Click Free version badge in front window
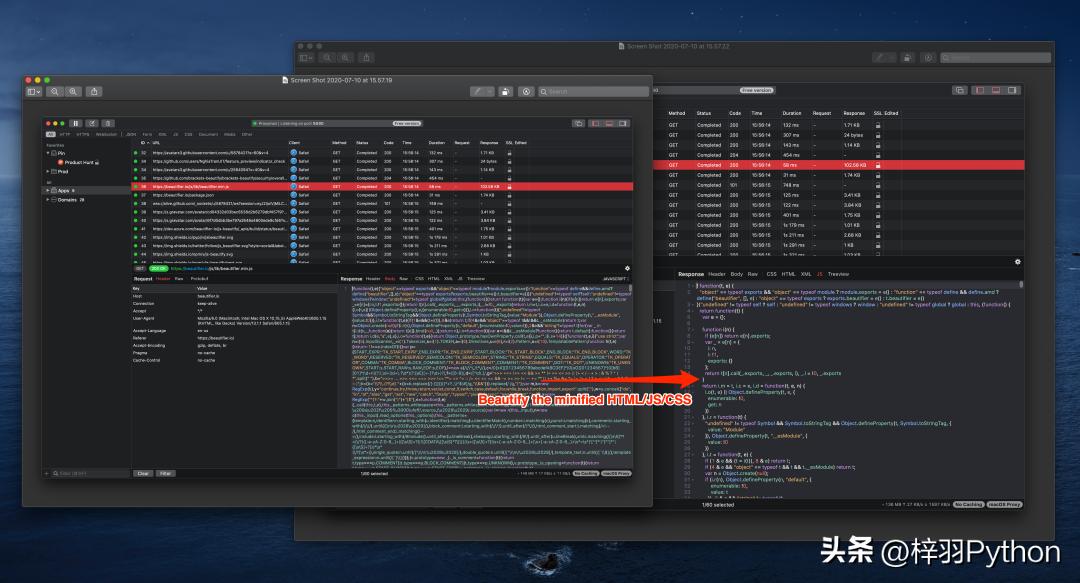The image size is (1080, 583). (406, 123)
